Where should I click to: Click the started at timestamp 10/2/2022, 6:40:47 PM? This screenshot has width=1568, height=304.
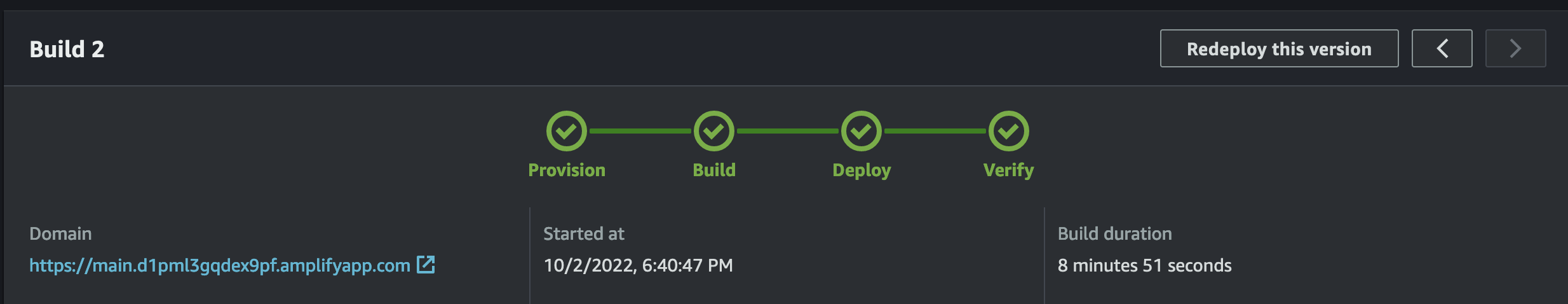coord(638,265)
